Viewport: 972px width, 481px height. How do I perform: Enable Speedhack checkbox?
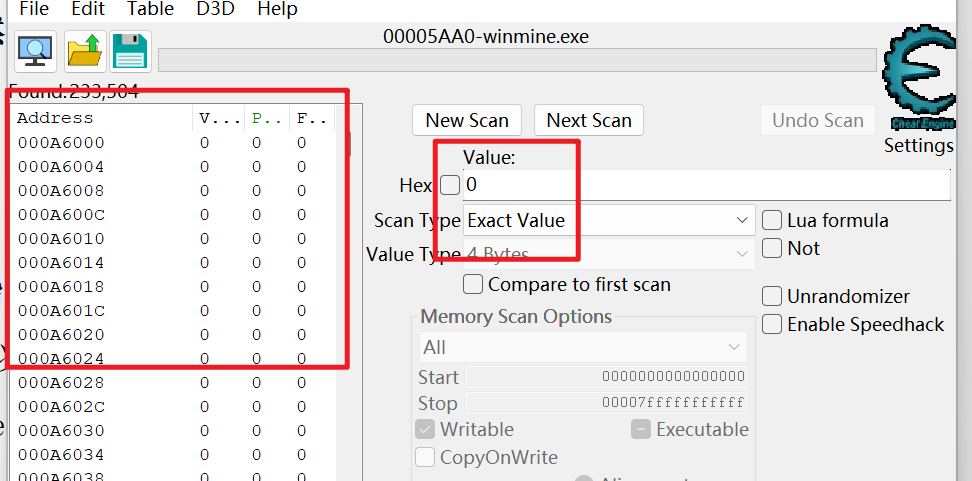772,324
